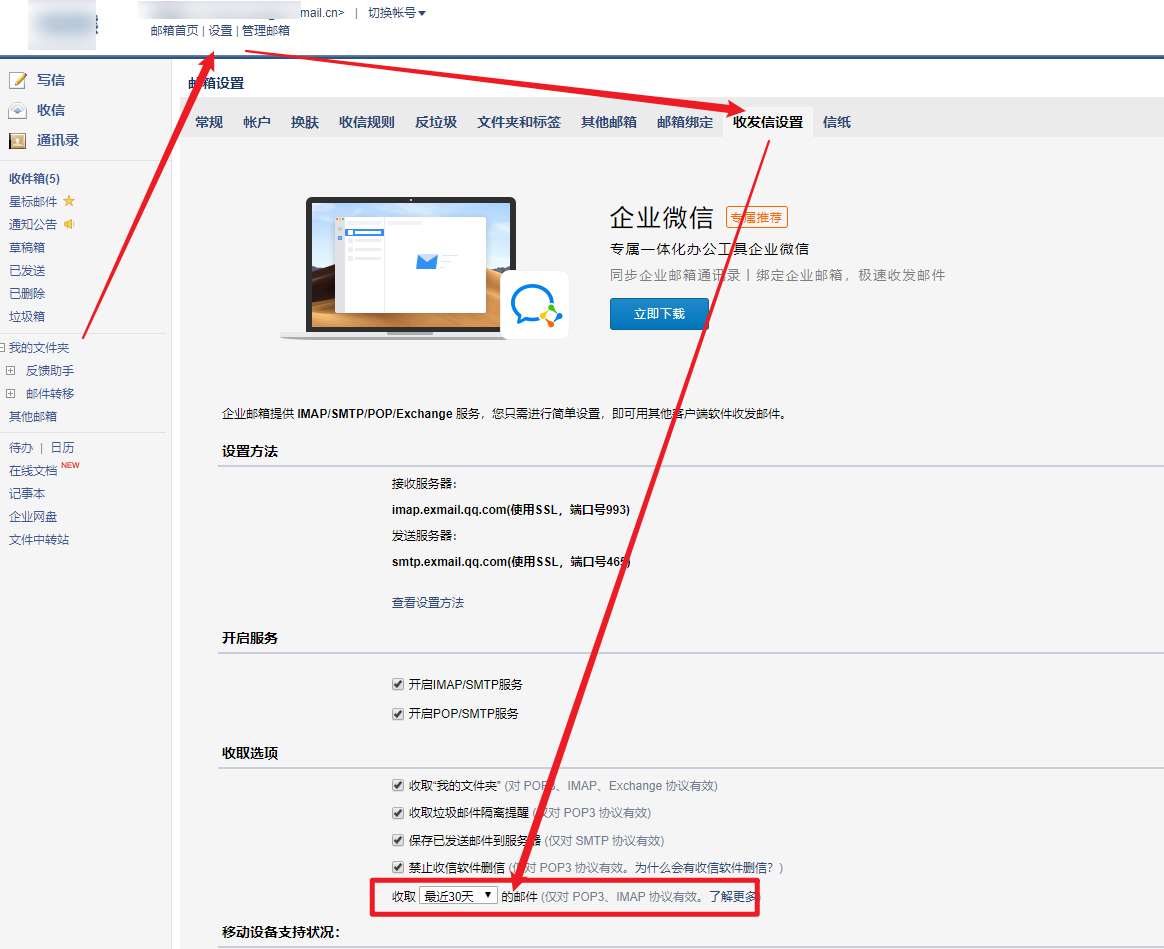1164x949 pixels.
Task: Open the 垃圾箱 folder
Action: [x=27, y=316]
